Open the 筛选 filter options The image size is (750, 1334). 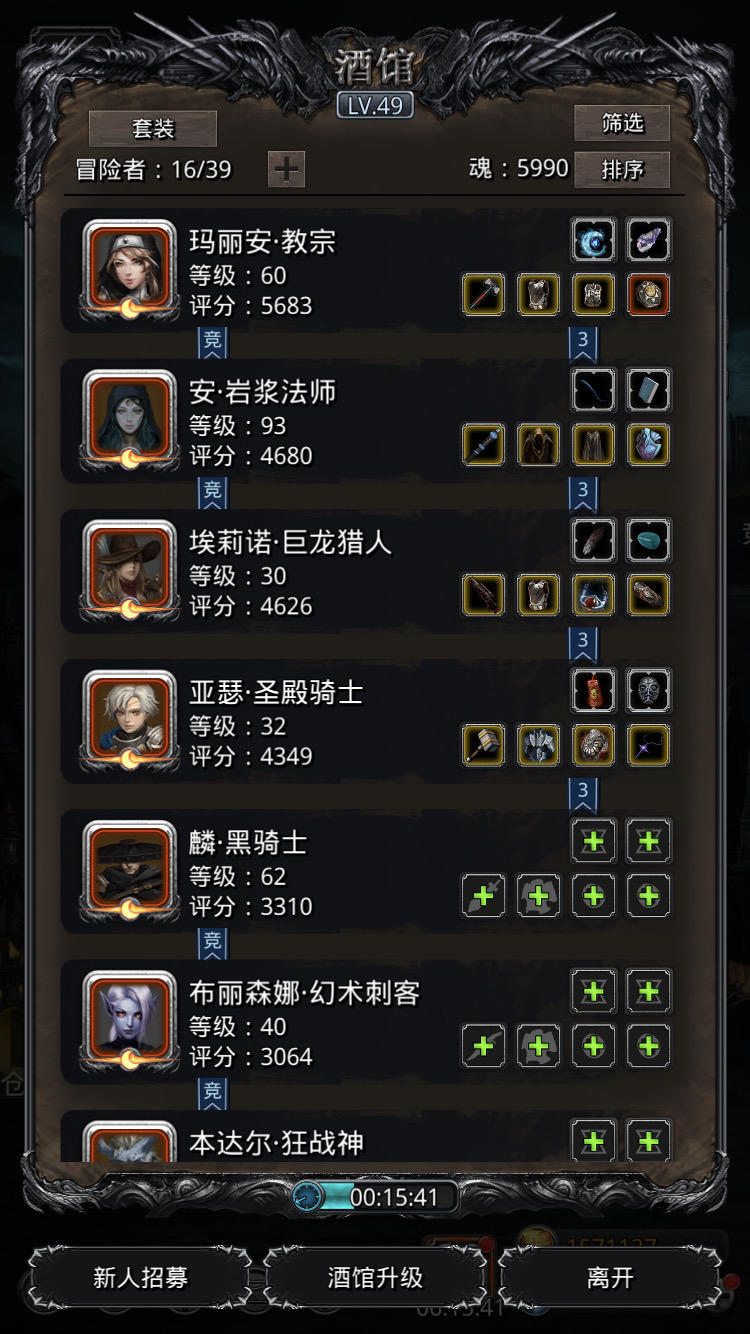[x=622, y=123]
